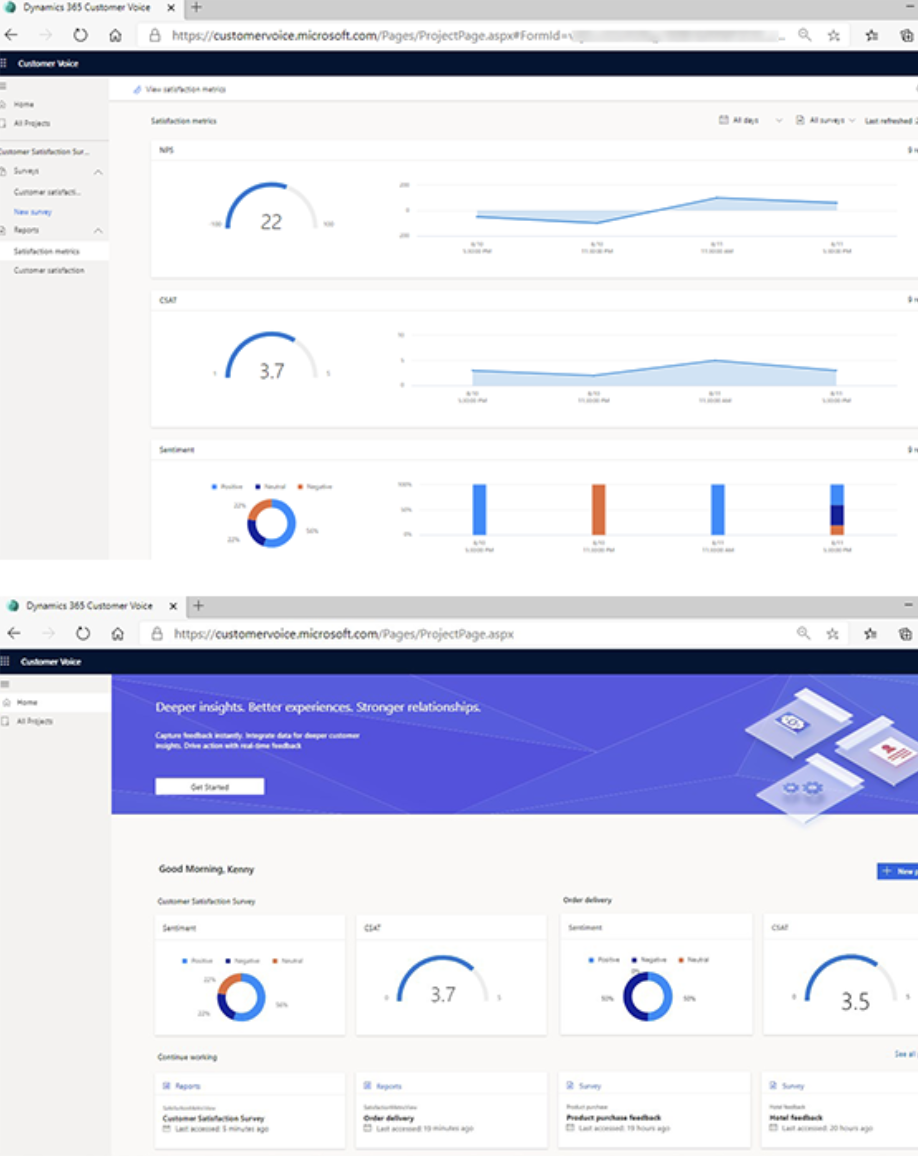The height and width of the screenshot is (1156, 918).
Task: Click Reports icon on Customer Satisfaction Survey card
Action: point(167,1086)
